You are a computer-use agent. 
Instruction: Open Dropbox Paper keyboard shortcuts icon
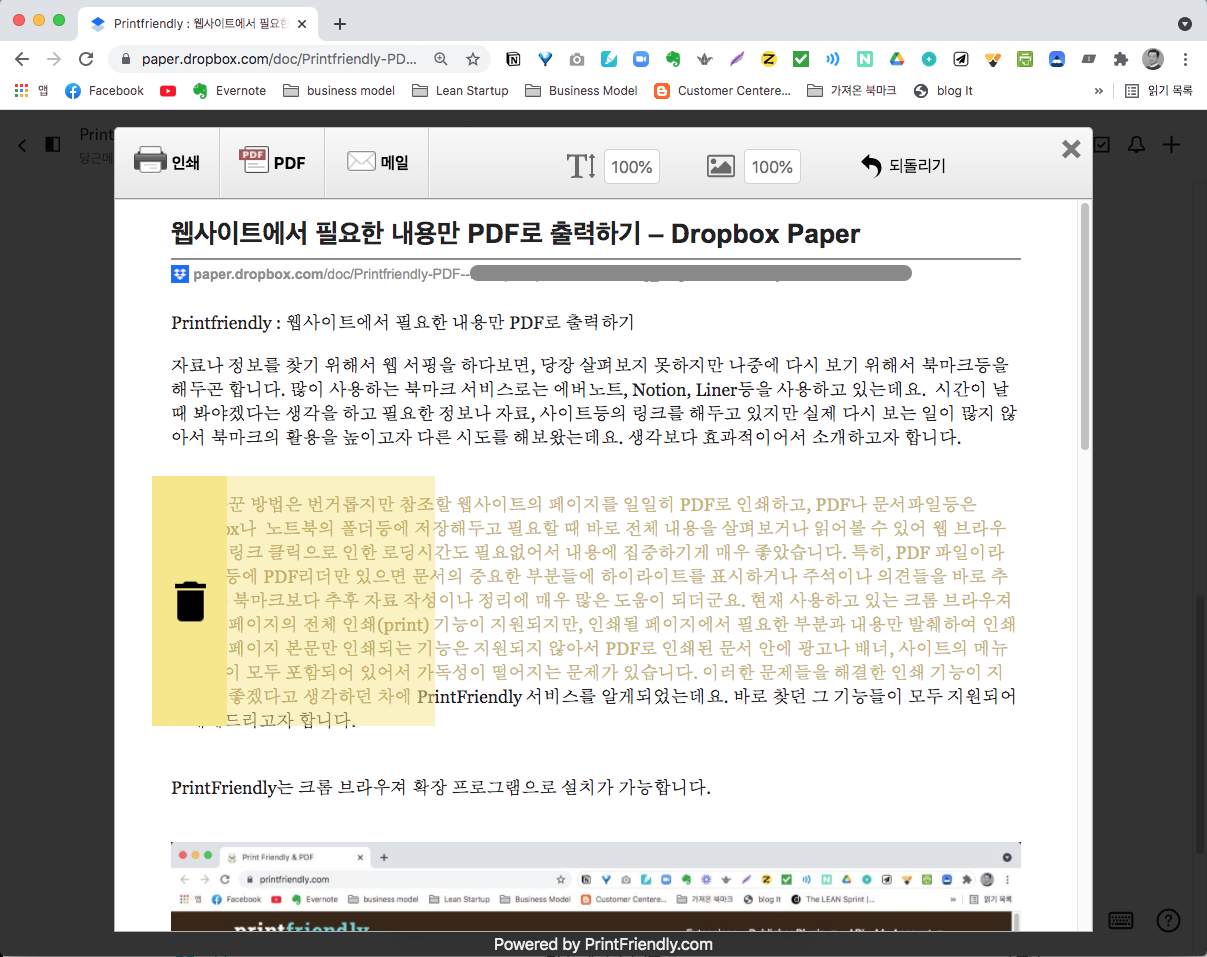[x=1121, y=919]
